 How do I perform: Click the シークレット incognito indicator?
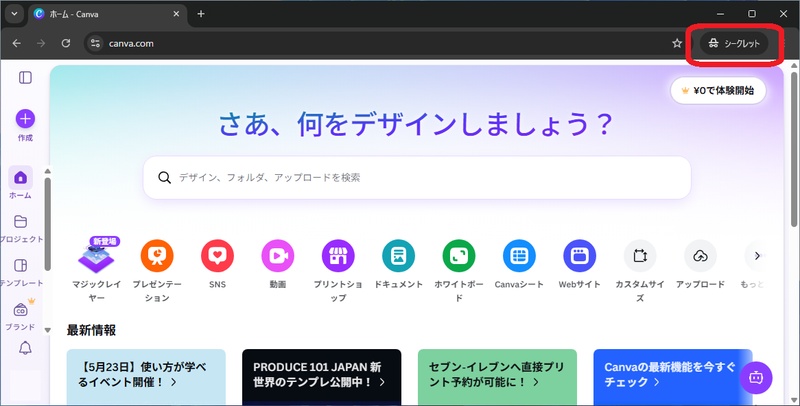tap(734, 43)
